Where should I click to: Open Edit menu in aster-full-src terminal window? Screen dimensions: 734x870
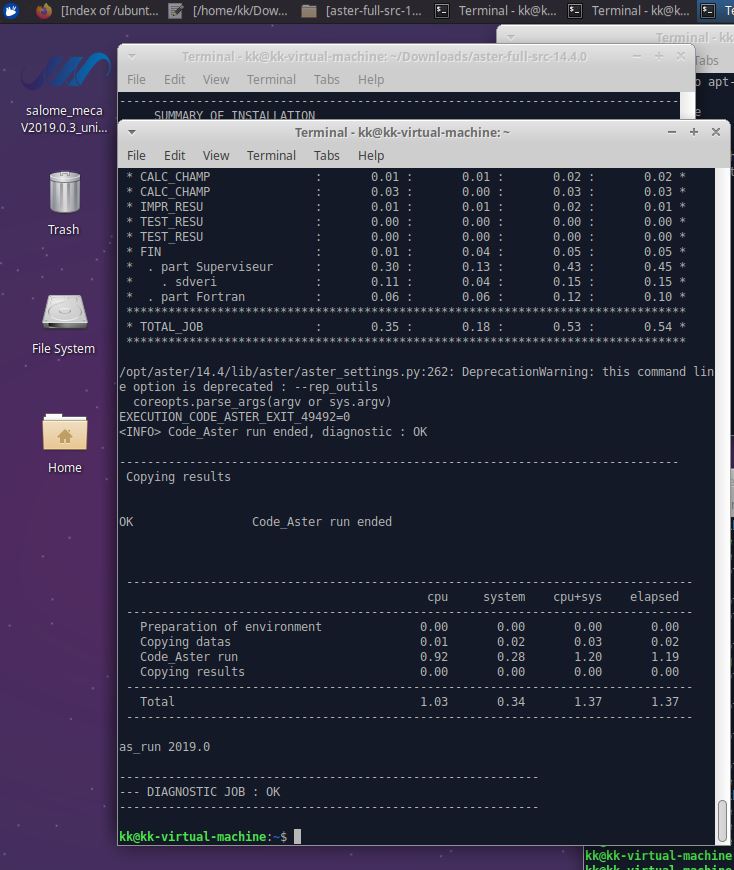[174, 79]
